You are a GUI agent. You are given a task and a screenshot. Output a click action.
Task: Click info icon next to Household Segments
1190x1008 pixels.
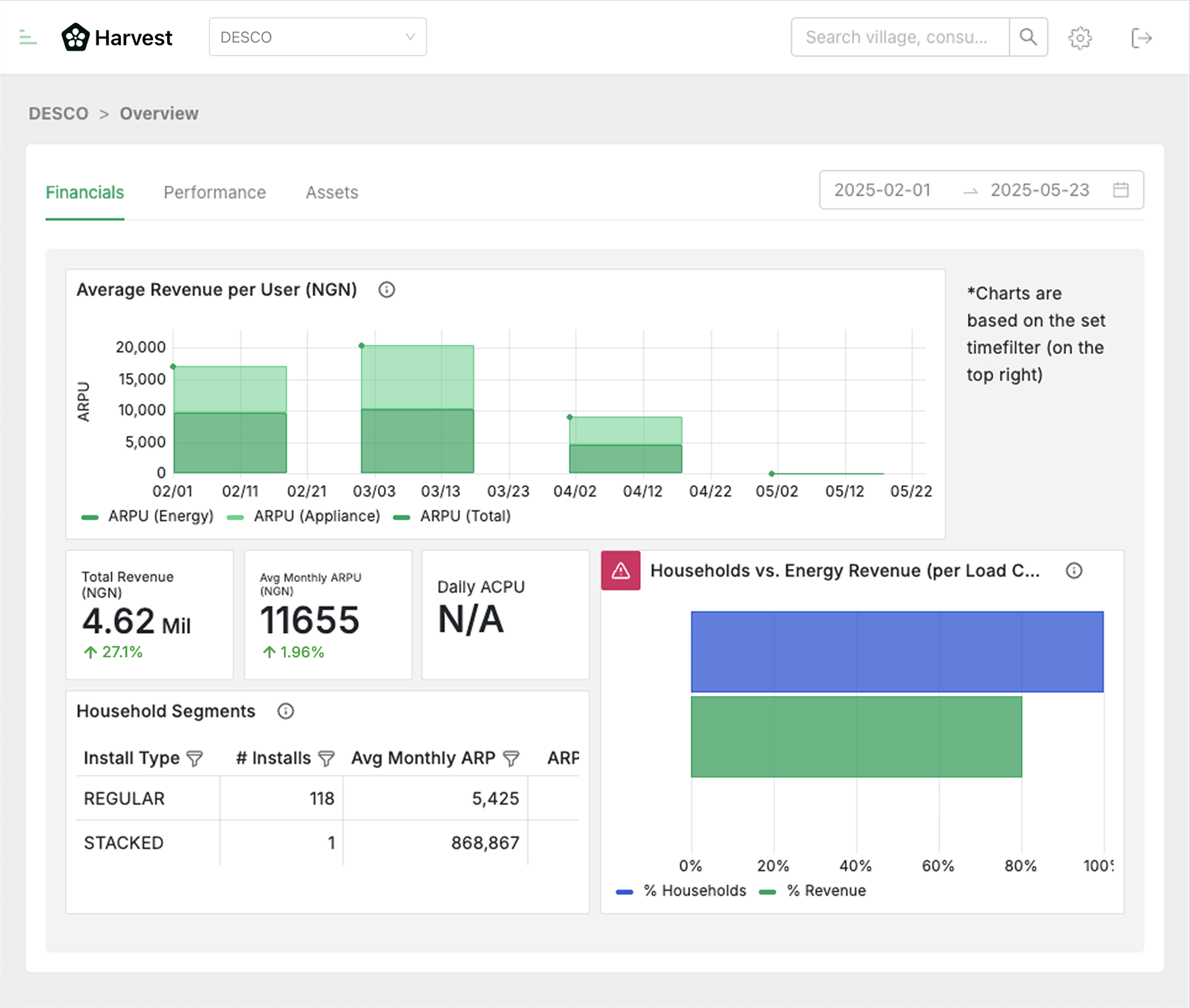pyautogui.click(x=285, y=711)
